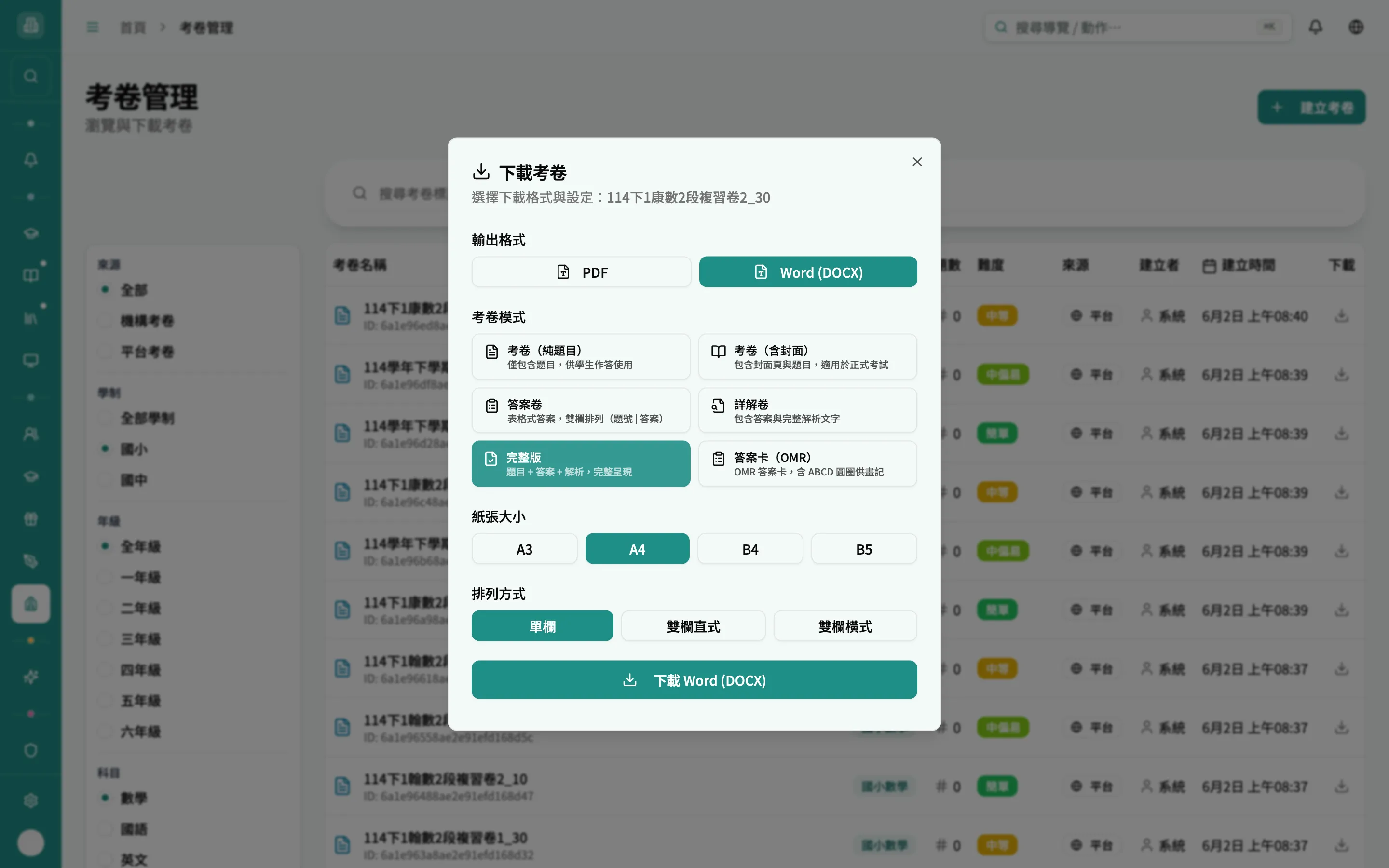This screenshot has height=868, width=1389.
Task: Choose 考卷（含封面）mode
Action: 807,356
